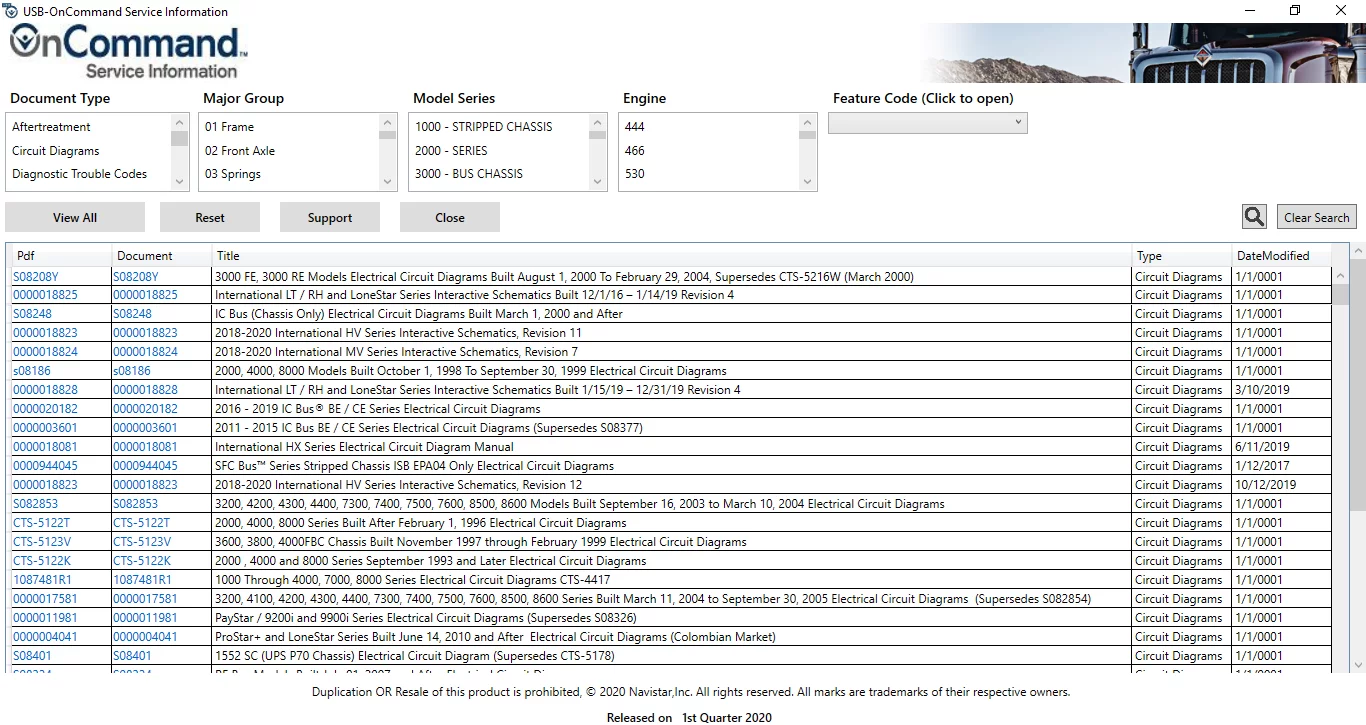
Task: Select engine 466 in list
Action: [x=635, y=151]
